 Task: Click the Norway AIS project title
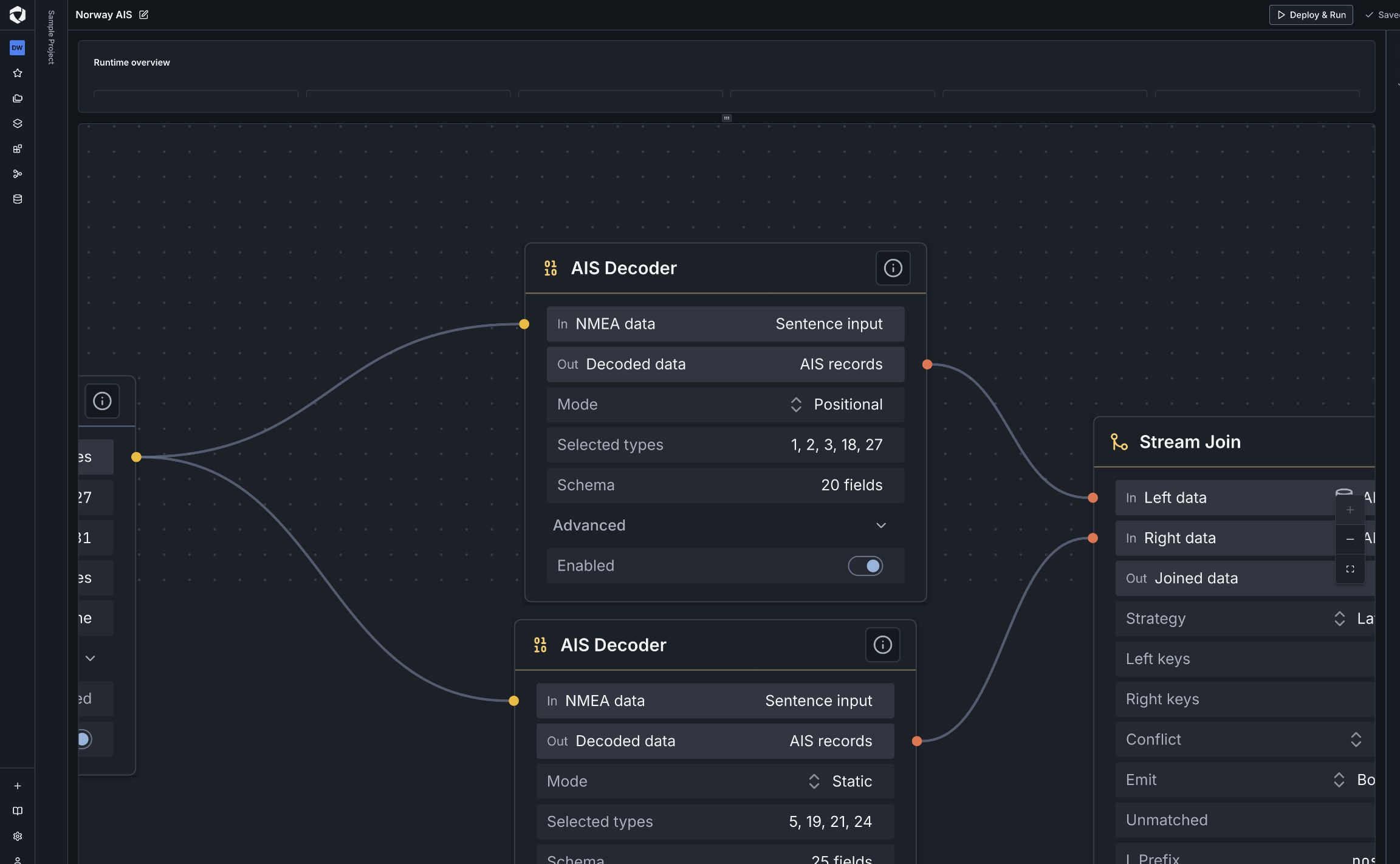(103, 15)
